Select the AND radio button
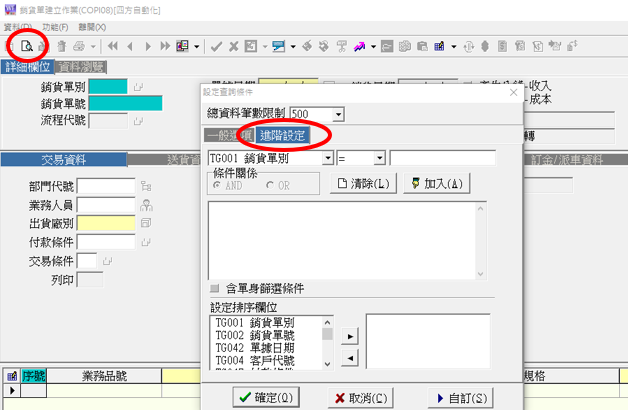628x410 pixels. point(217,185)
